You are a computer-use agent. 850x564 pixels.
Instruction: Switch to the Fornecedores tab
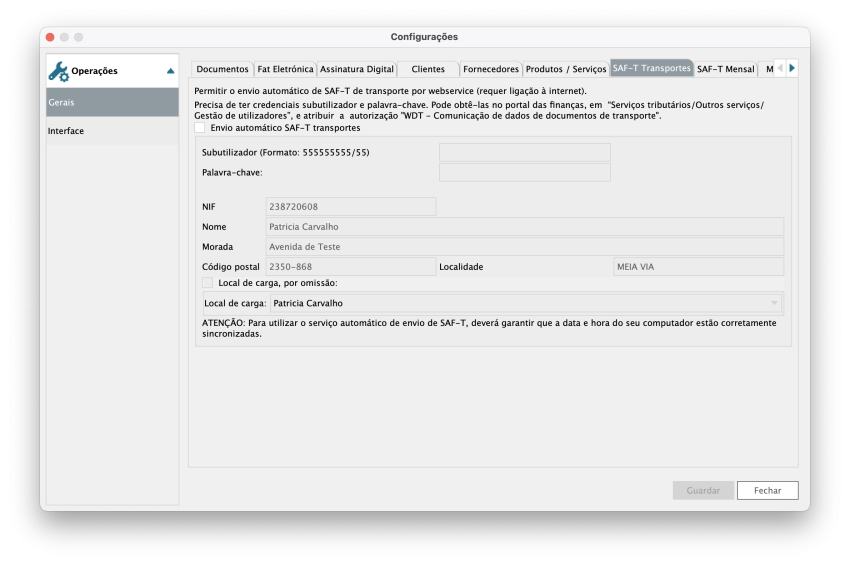click(x=491, y=69)
